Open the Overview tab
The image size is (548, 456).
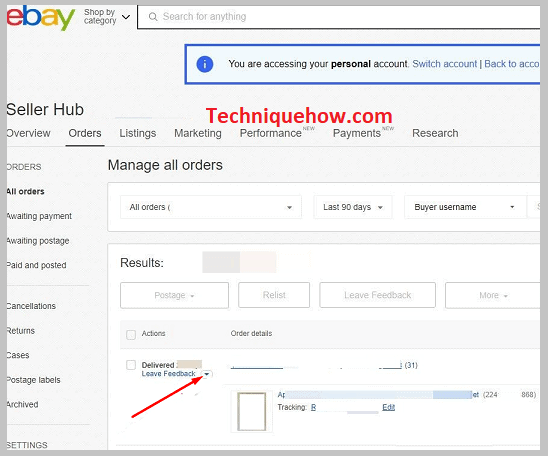[x=28, y=133]
